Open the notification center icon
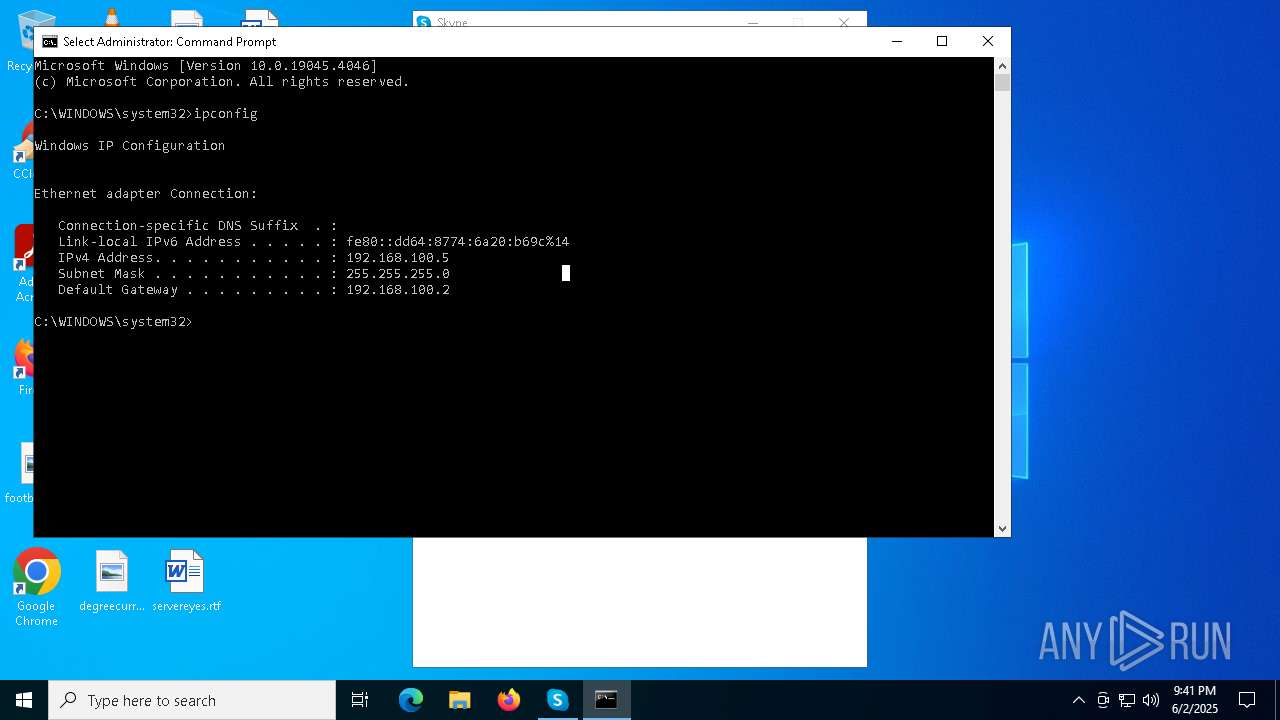The height and width of the screenshot is (720, 1280). pyautogui.click(x=1247, y=700)
